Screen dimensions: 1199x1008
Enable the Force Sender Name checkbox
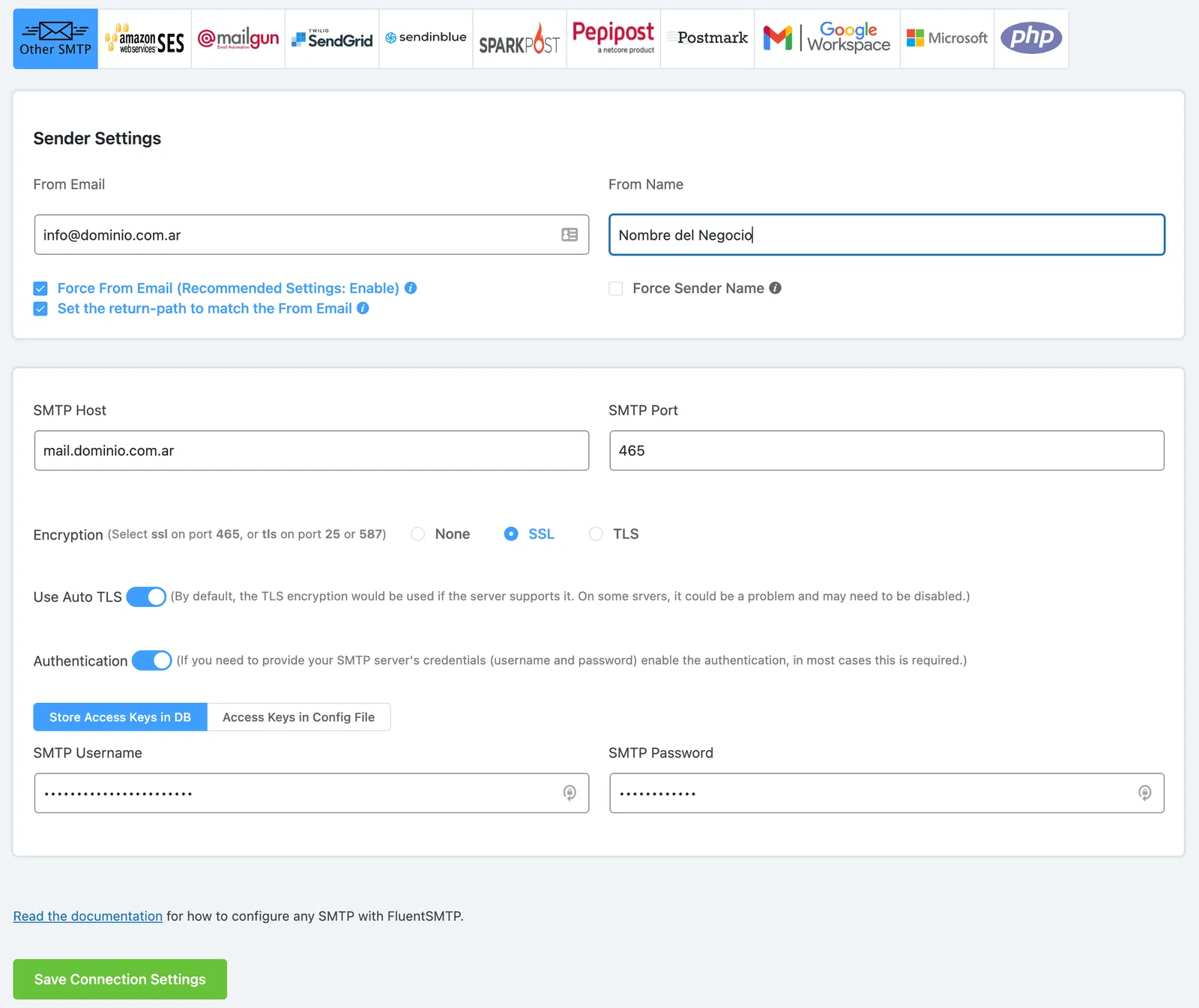point(615,288)
